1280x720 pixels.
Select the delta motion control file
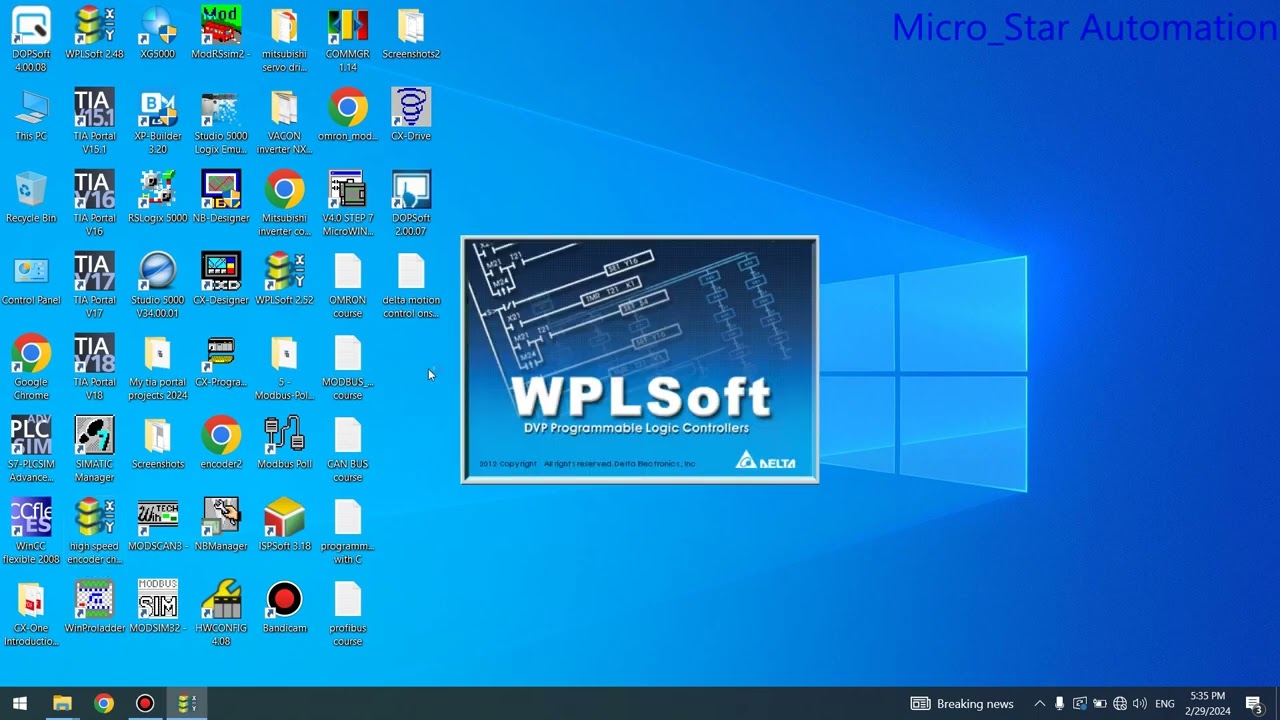point(411,284)
